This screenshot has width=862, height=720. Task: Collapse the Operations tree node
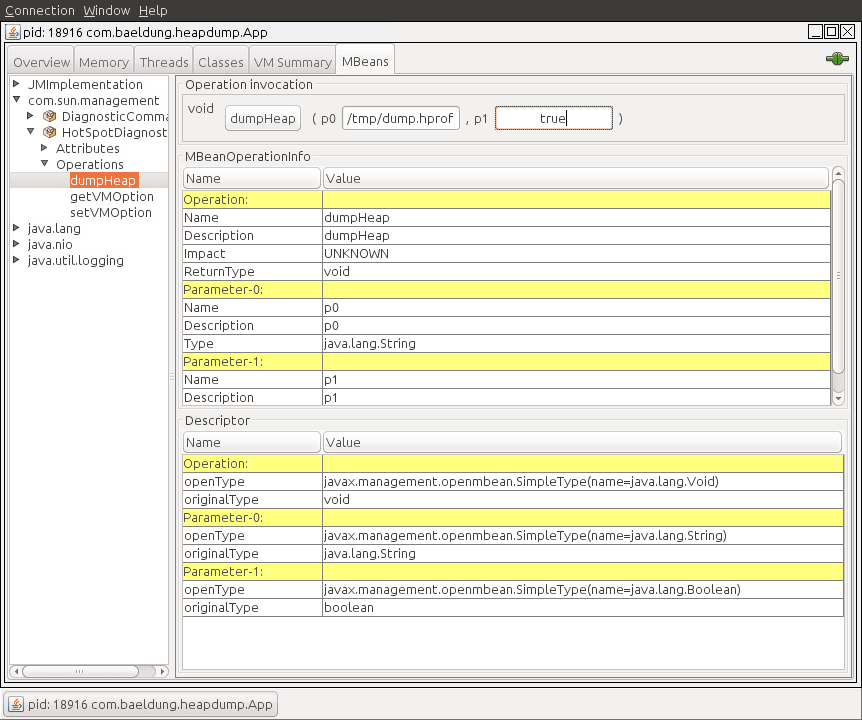tap(43, 164)
